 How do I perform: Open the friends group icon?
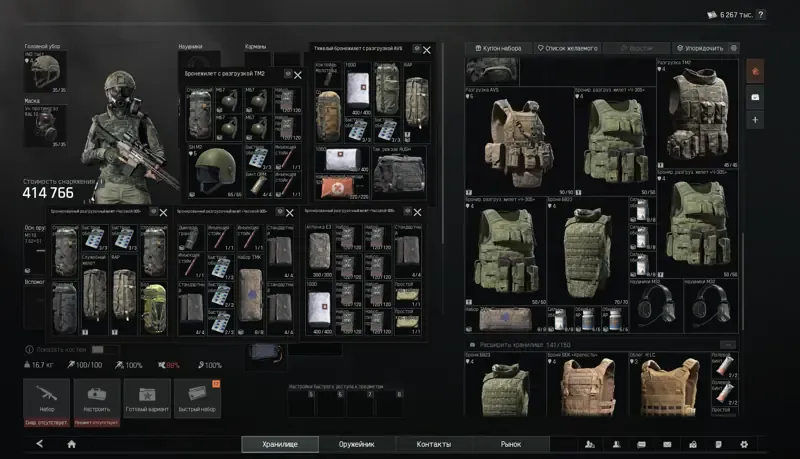tap(590, 444)
